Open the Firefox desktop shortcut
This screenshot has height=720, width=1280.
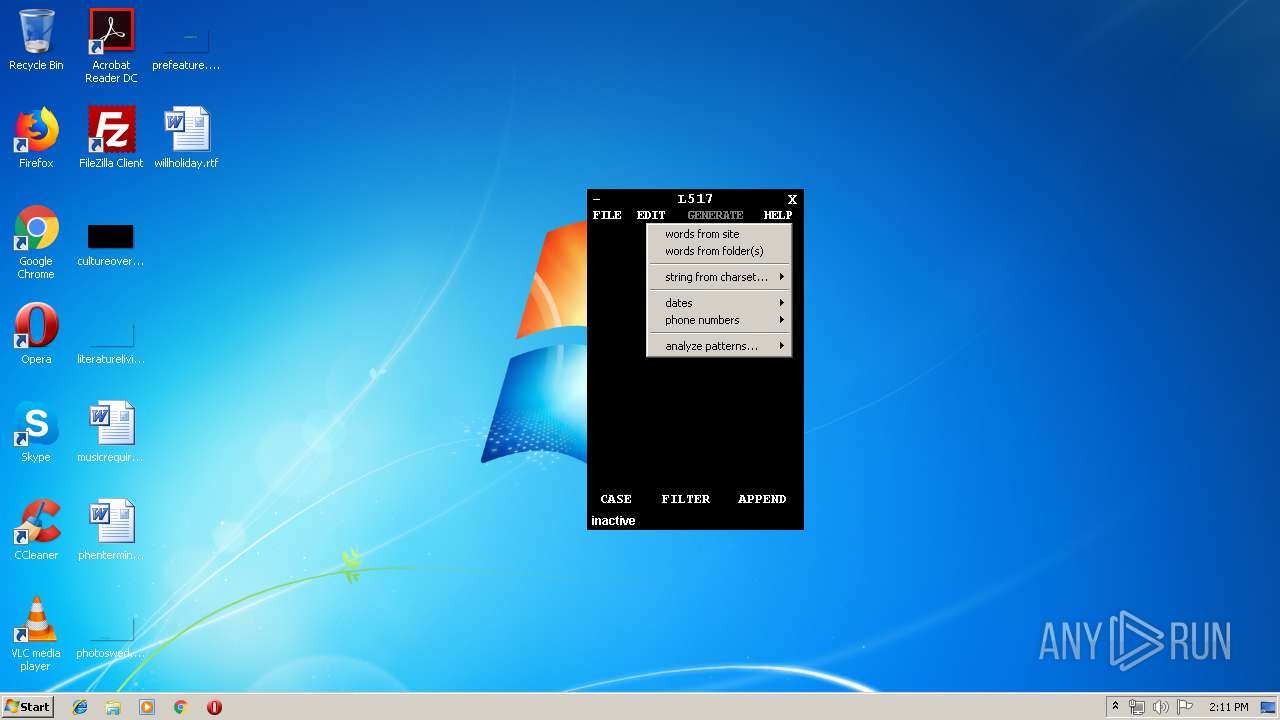(x=36, y=138)
